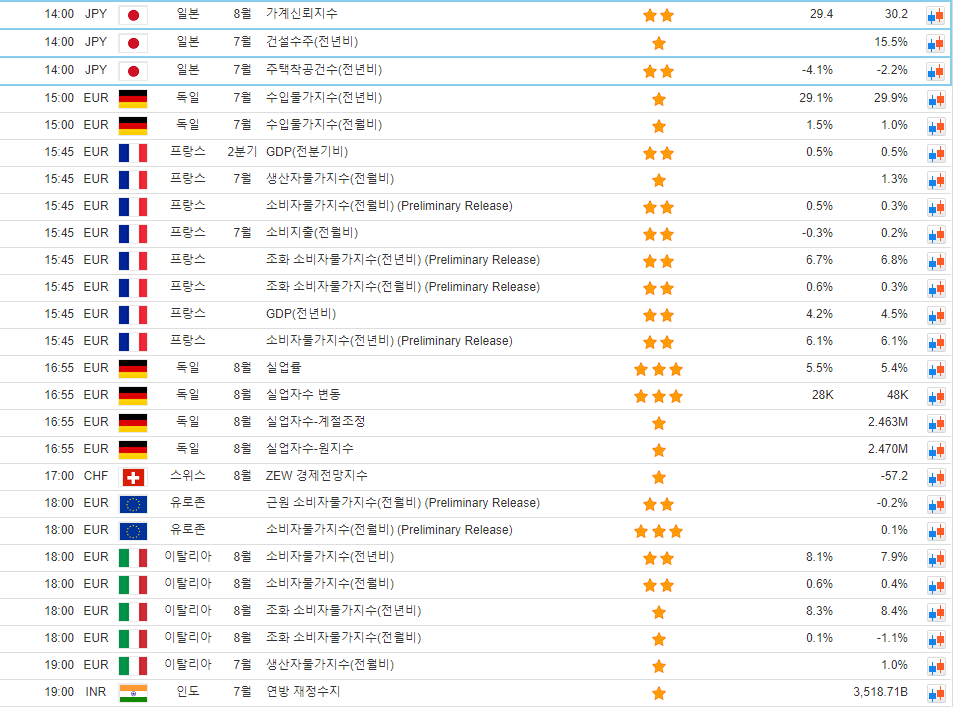Click Japan flag in 가계신뢰지수 row

pos(133,15)
